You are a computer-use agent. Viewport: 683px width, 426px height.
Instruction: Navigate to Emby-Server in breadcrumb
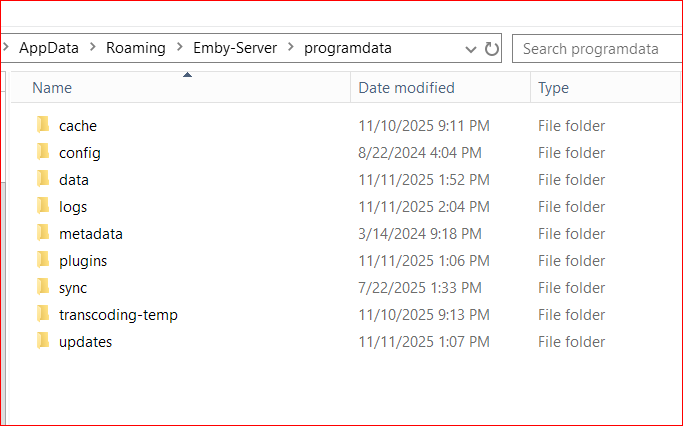(234, 48)
